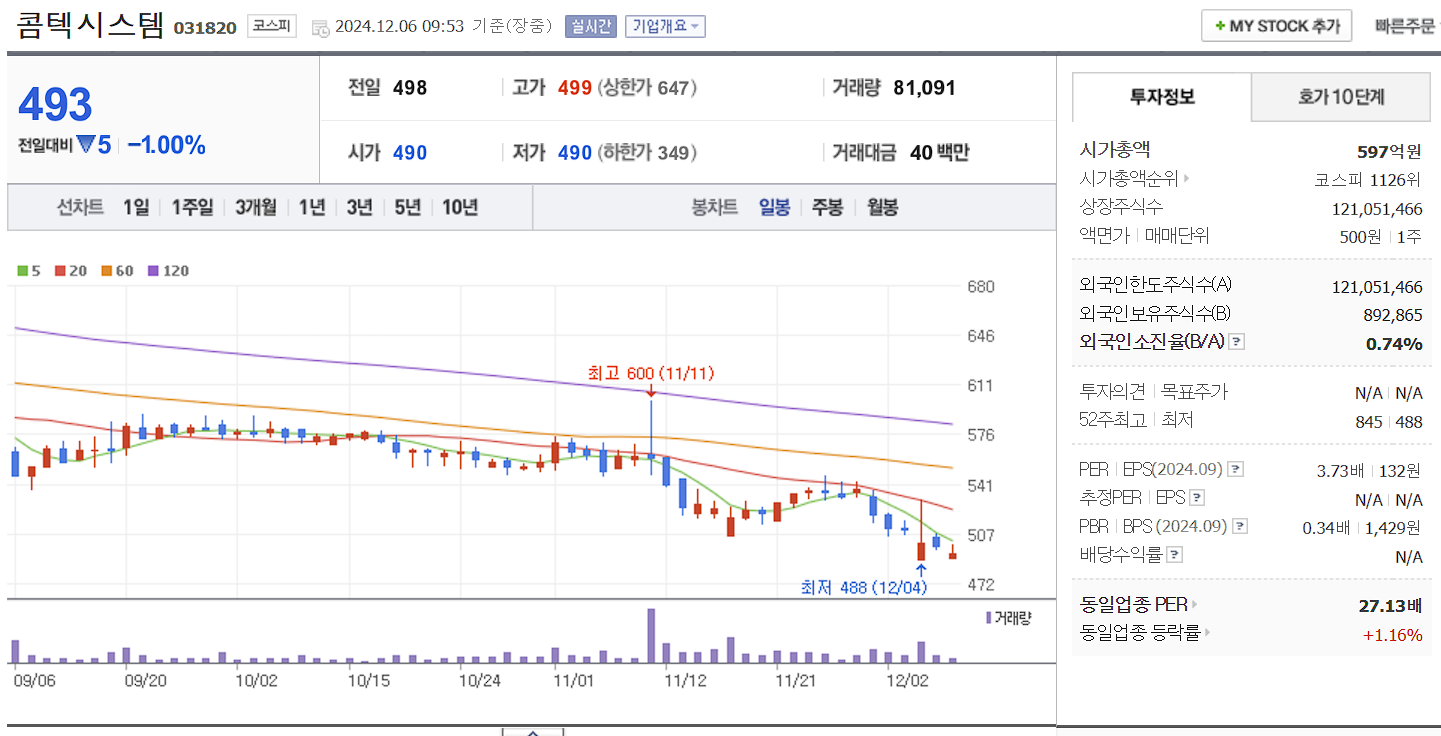Click the help icon beside 외국인소진율(B/A)

(x=1236, y=343)
